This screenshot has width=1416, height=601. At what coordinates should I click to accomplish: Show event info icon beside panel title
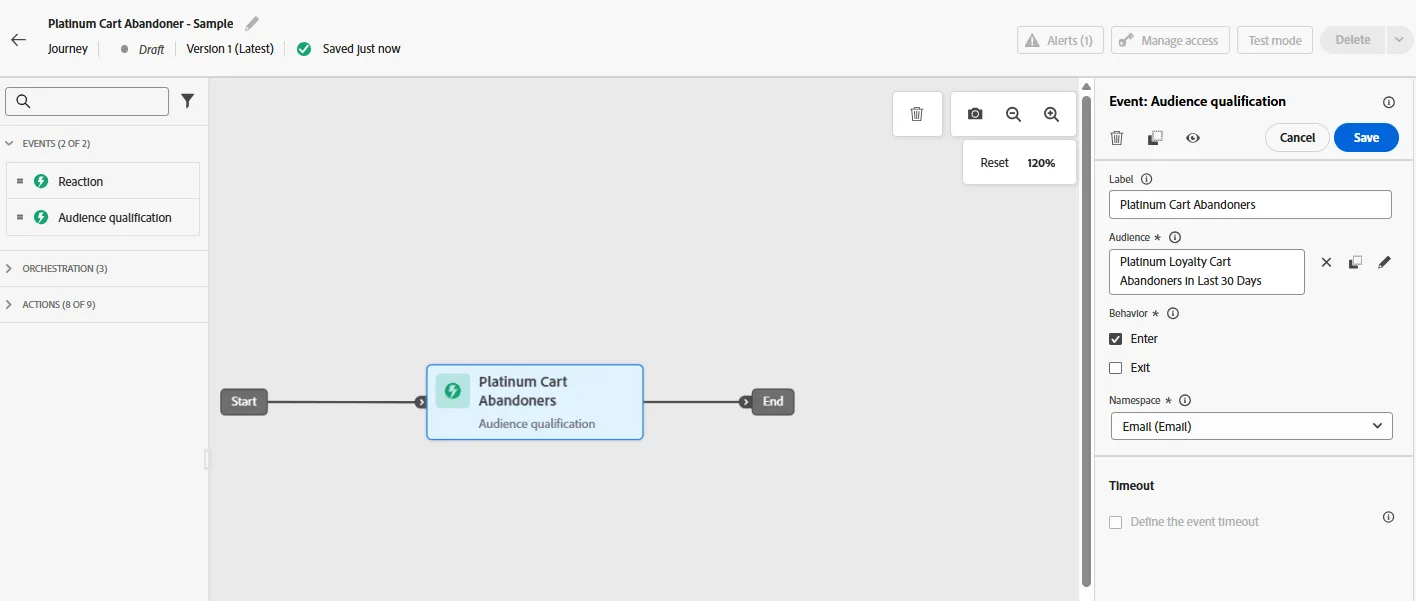click(1388, 102)
